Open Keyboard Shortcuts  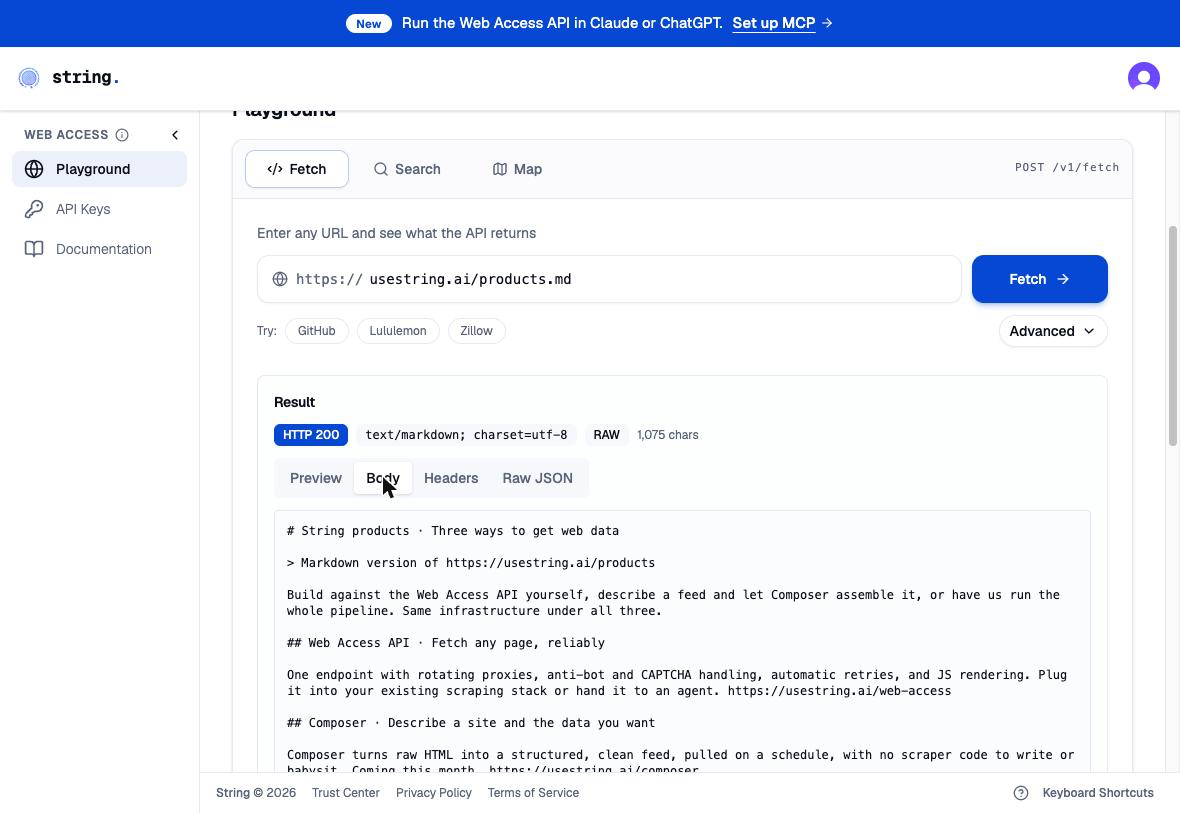point(1097,793)
